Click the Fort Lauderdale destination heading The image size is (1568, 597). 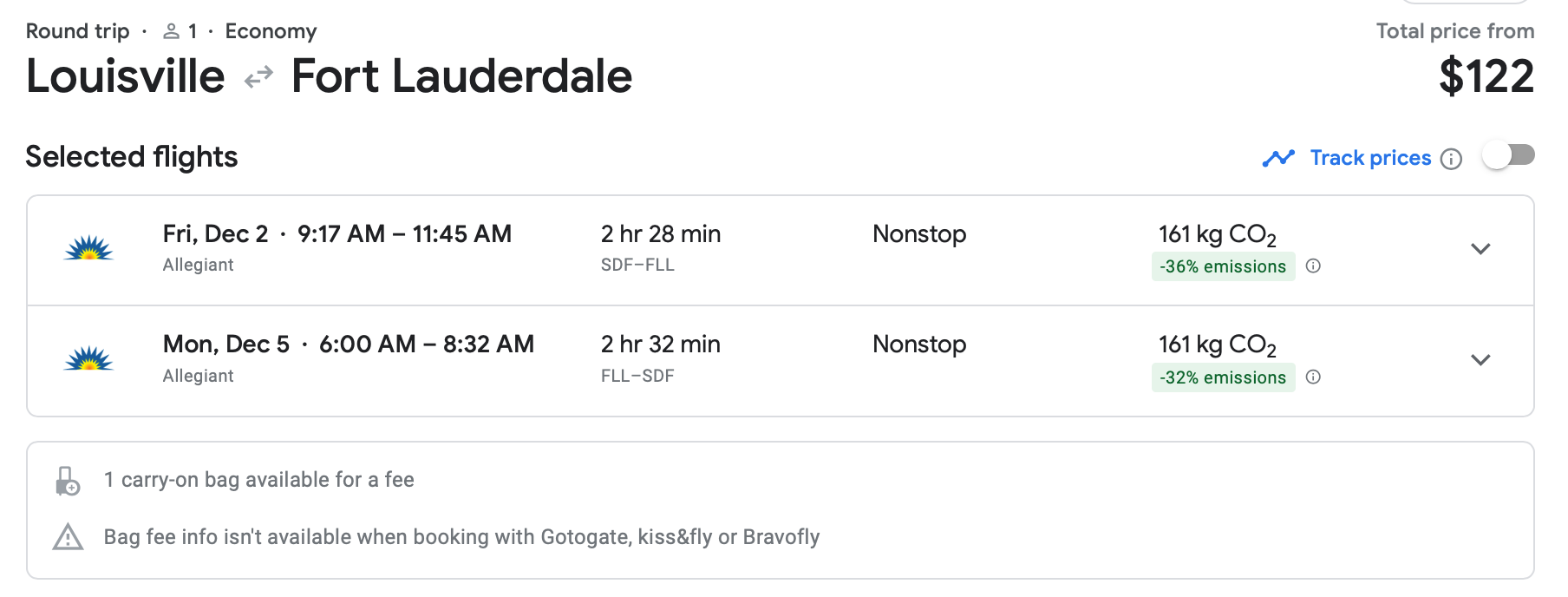461,76
